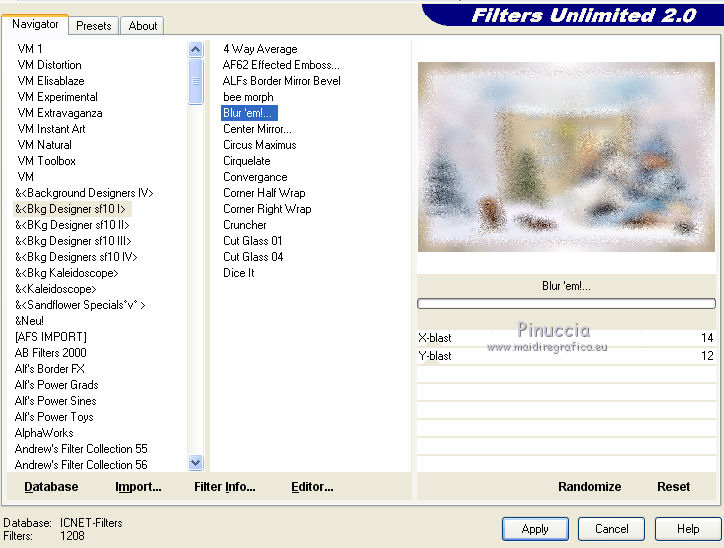Select [AFS IMPORT] category
Image resolution: width=724 pixels, height=548 pixels.
(x=51, y=337)
